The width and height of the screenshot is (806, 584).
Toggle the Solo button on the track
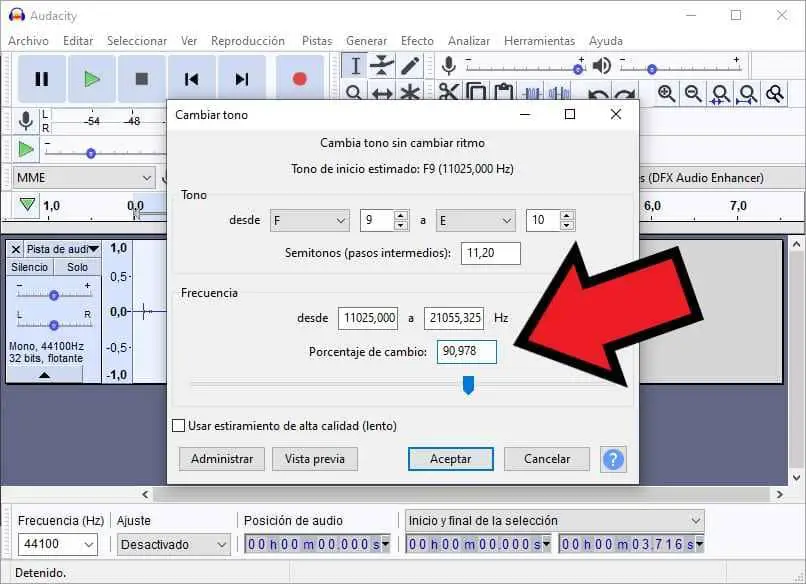[77, 267]
